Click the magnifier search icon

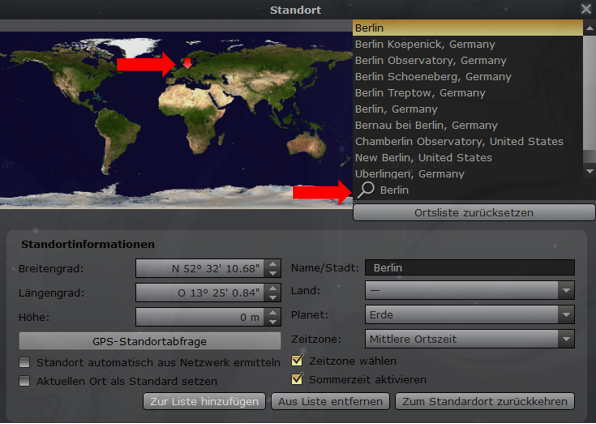(x=366, y=190)
